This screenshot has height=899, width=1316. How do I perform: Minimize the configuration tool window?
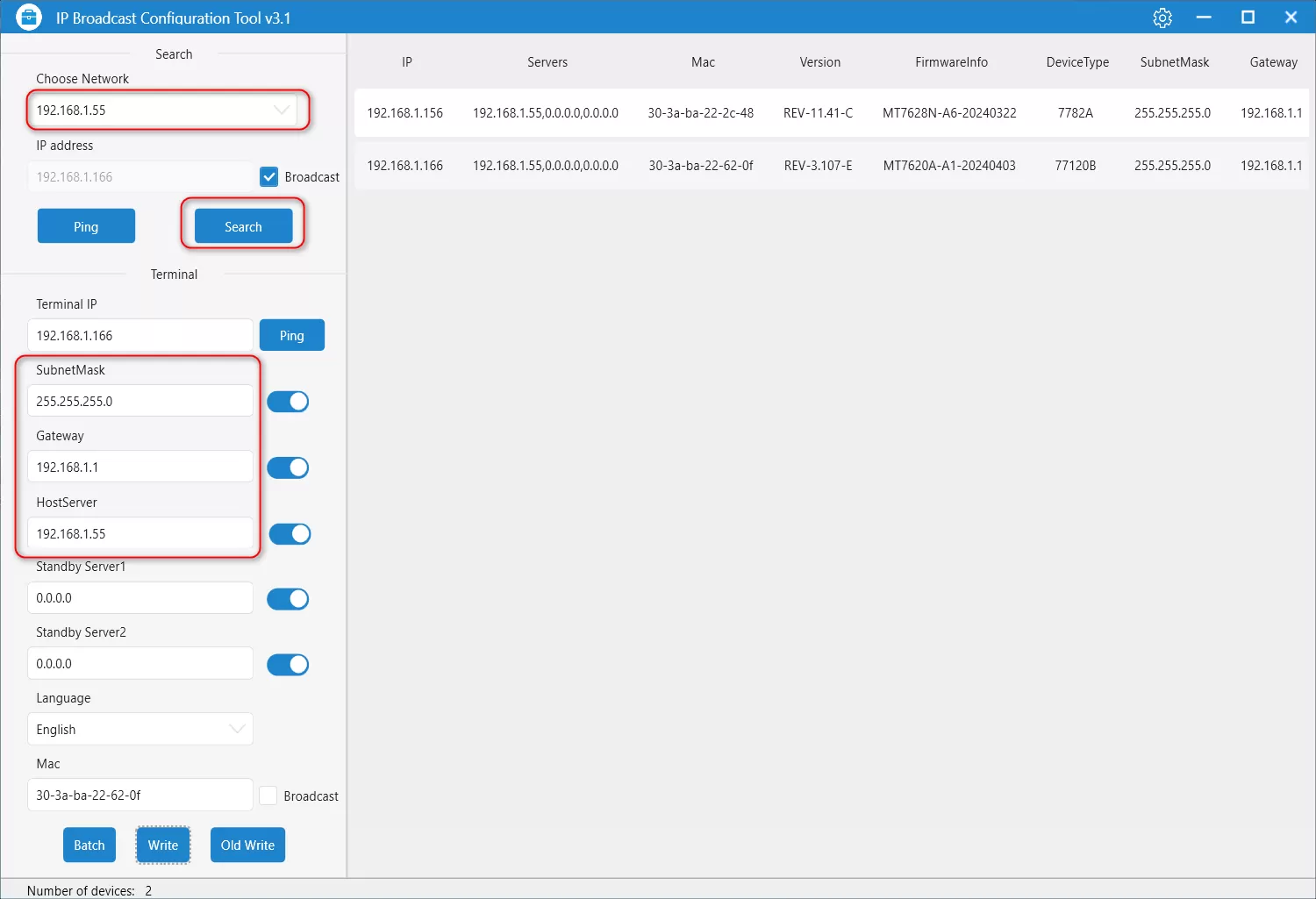1204,18
